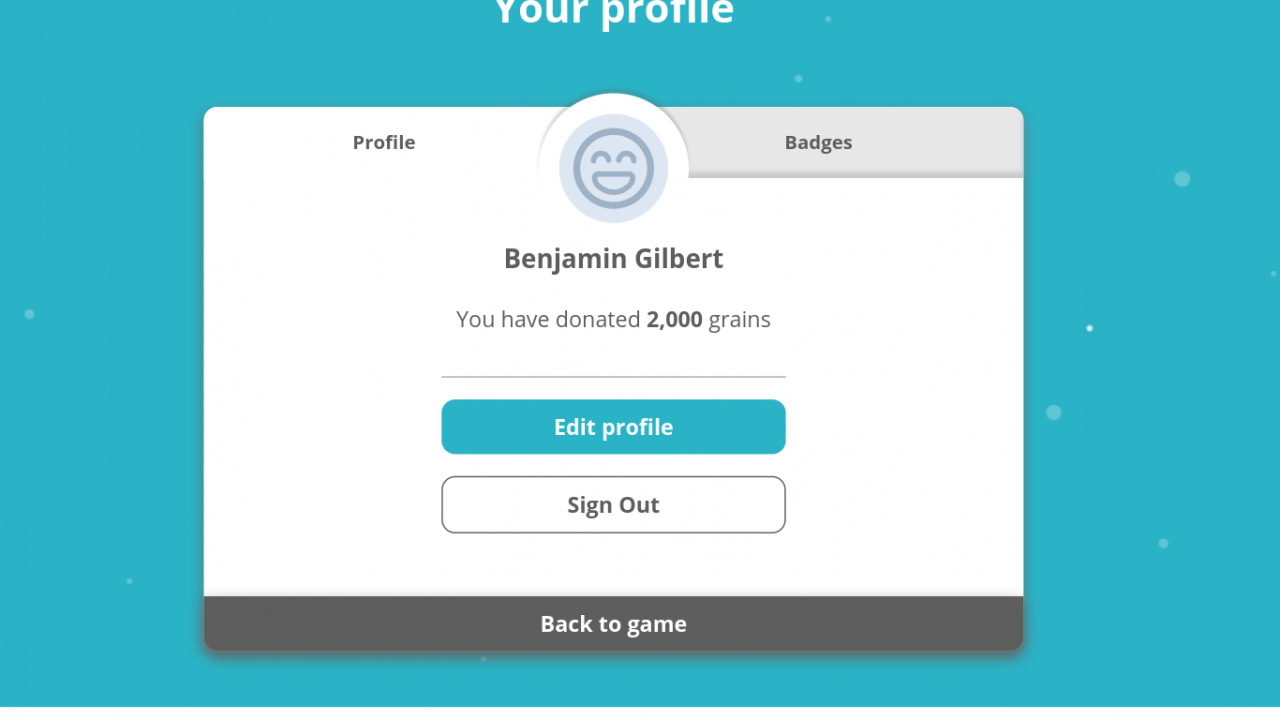Select the Profile tab
This screenshot has height=720, width=1280.
pyautogui.click(x=384, y=142)
